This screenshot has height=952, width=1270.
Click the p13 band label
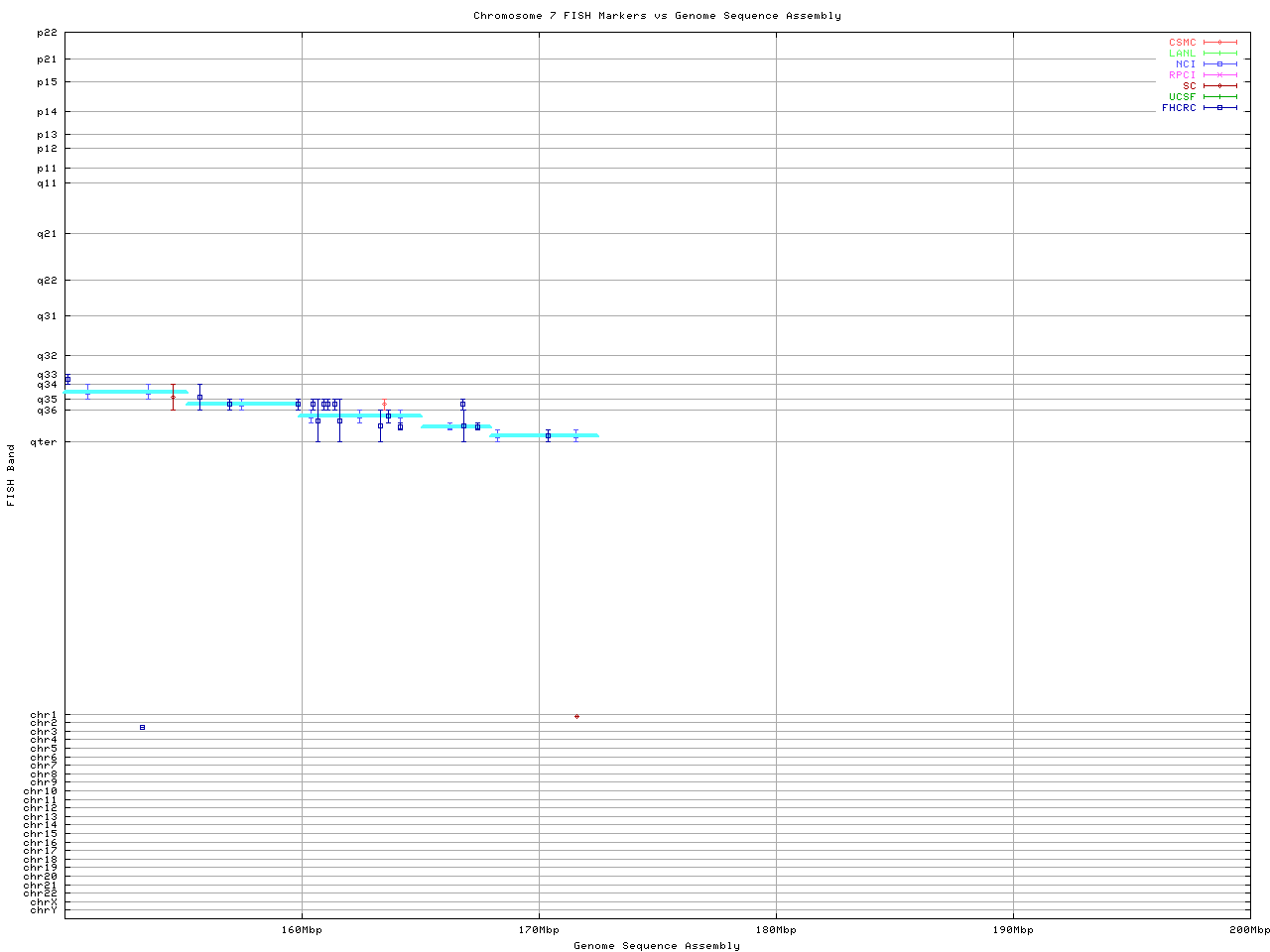click(x=47, y=135)
